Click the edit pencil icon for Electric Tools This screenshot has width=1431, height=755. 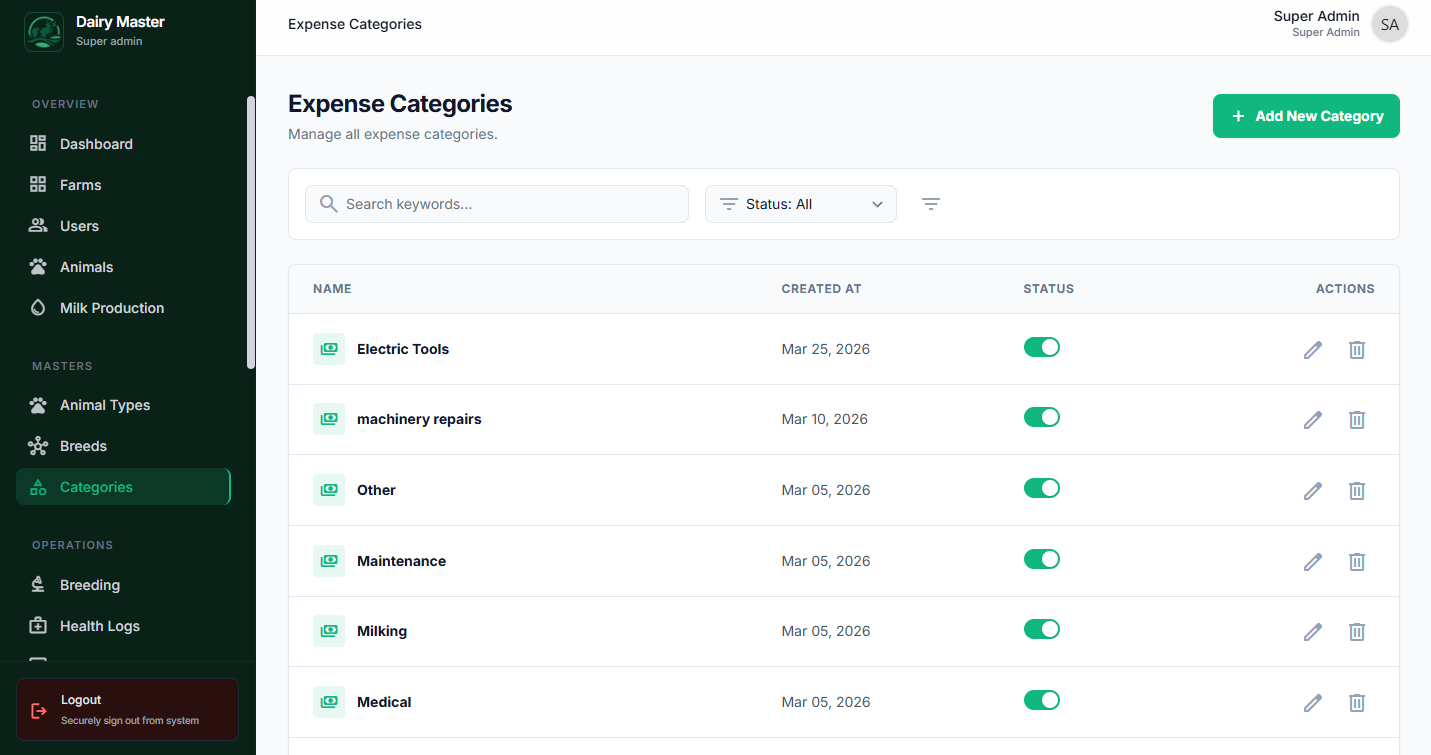1312,349
